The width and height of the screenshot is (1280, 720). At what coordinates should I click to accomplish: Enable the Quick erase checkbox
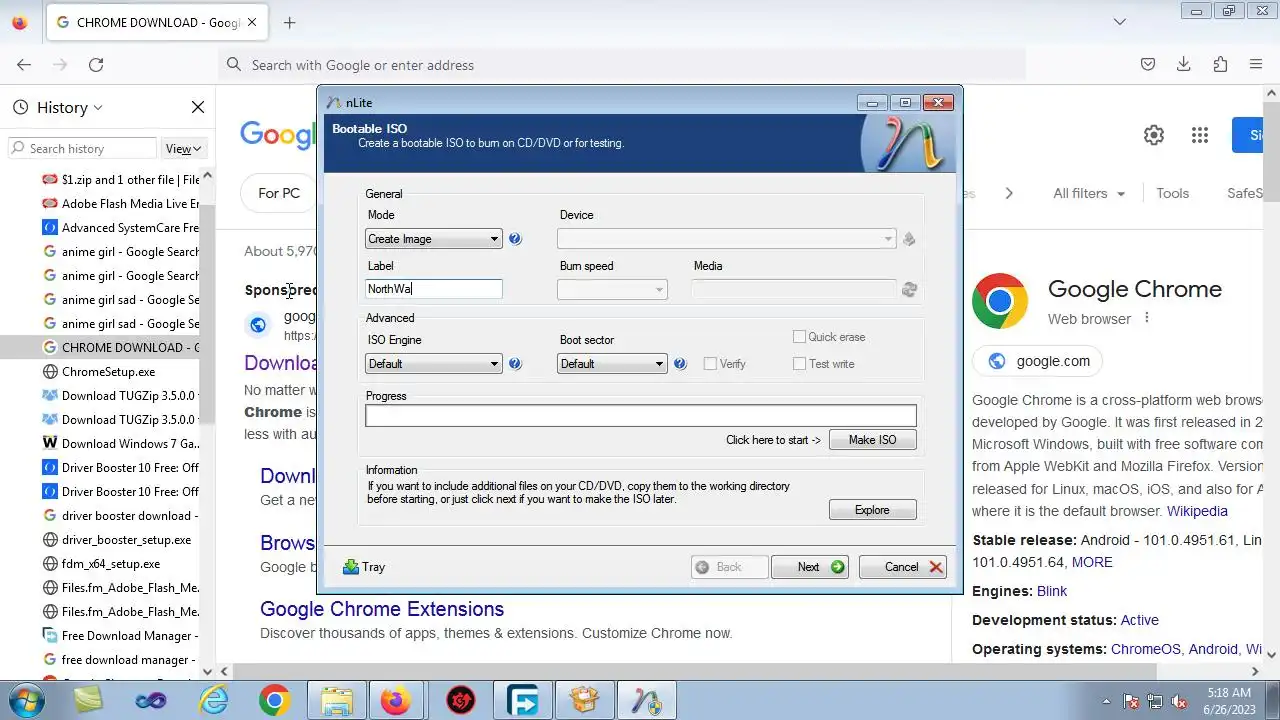(x=799, y=337)
